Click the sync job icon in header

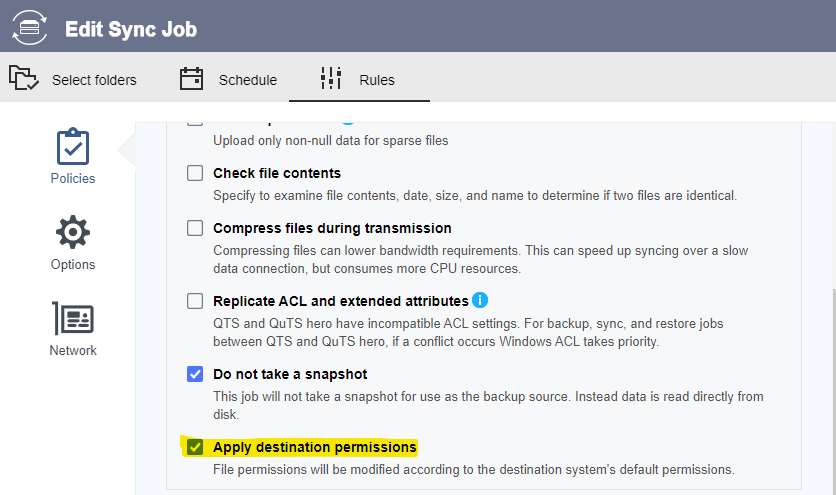pyautogui.click(x=29, y=28)
